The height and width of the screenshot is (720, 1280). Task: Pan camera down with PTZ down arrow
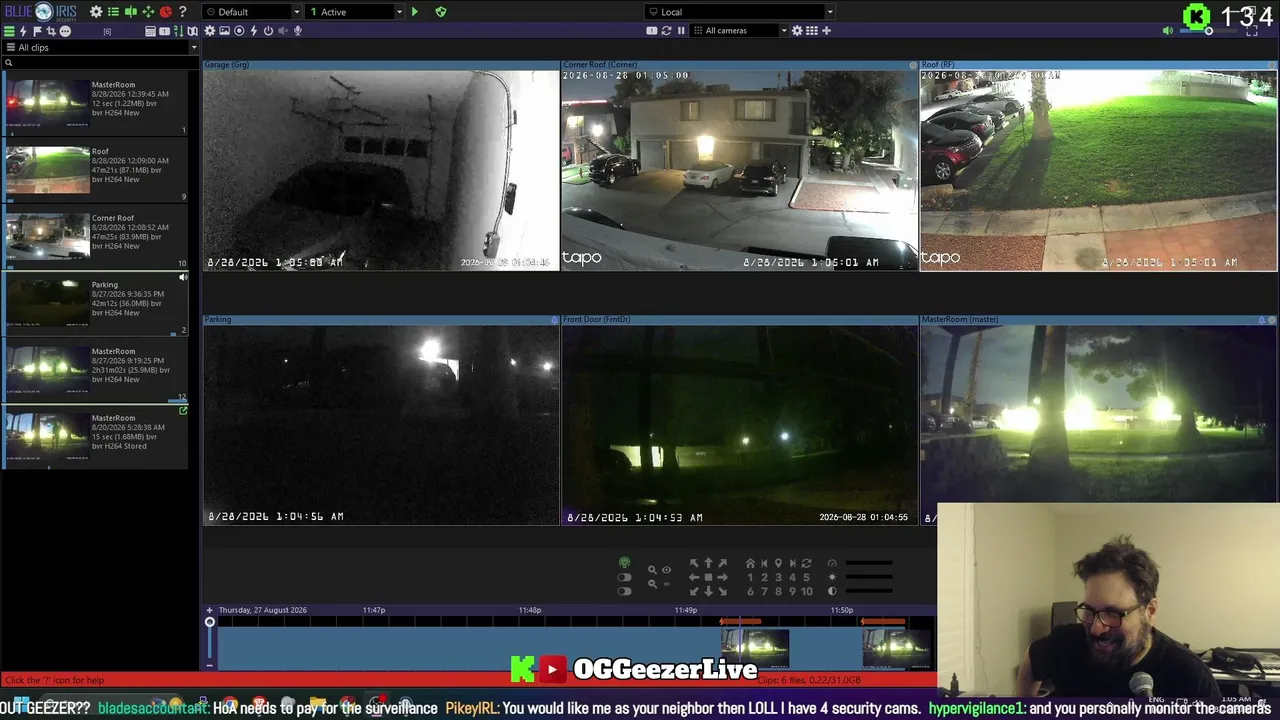(x=708, y=591)
